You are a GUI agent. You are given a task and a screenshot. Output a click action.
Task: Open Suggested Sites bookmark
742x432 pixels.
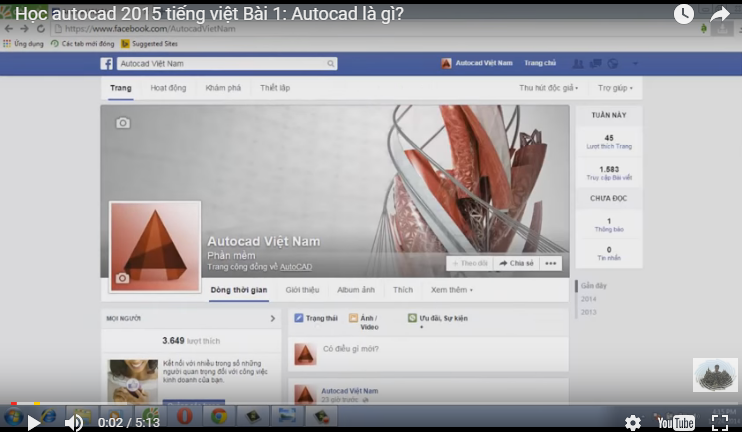click(150, 44)
